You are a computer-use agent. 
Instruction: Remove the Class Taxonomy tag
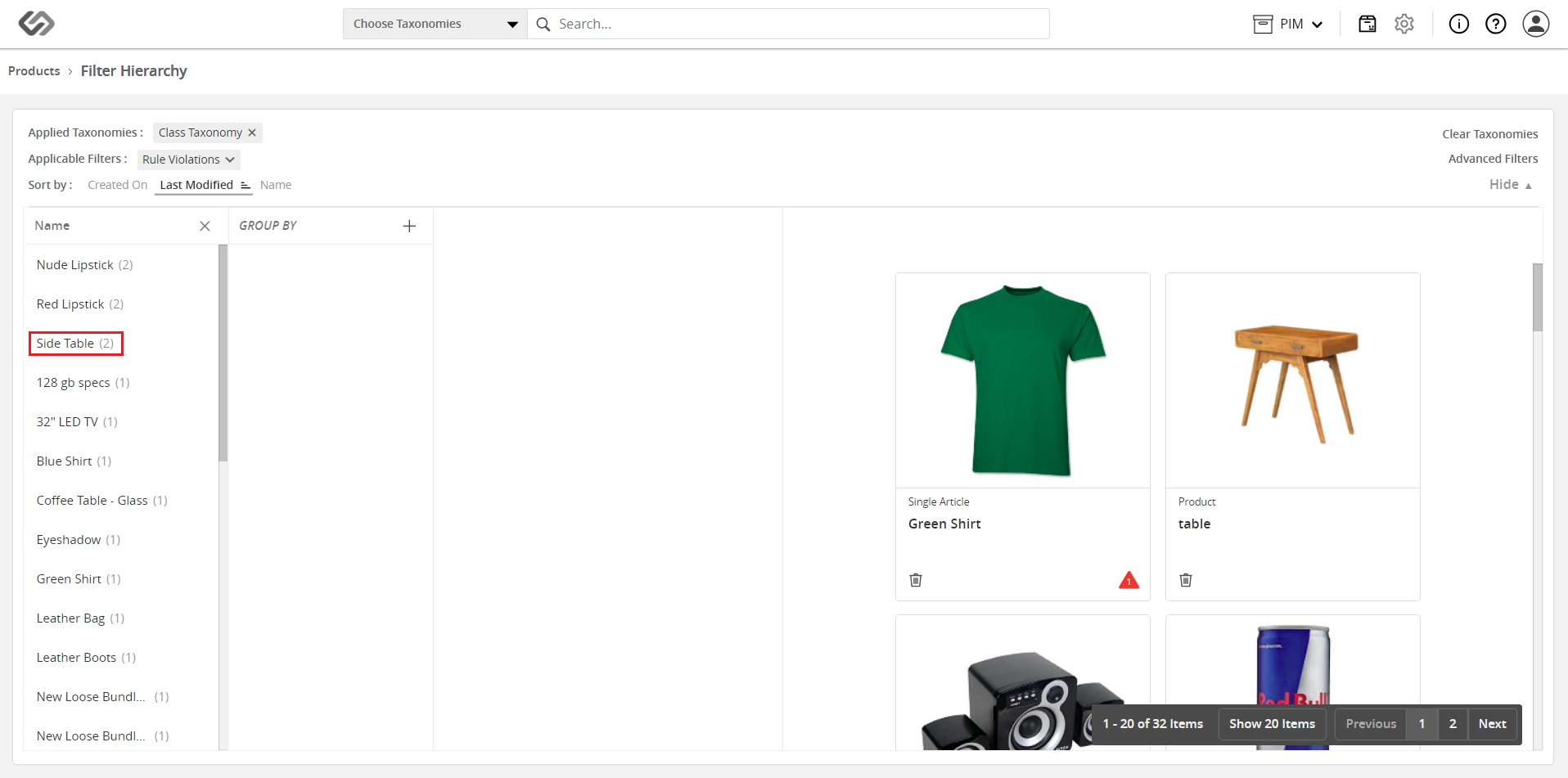(252, 133)
